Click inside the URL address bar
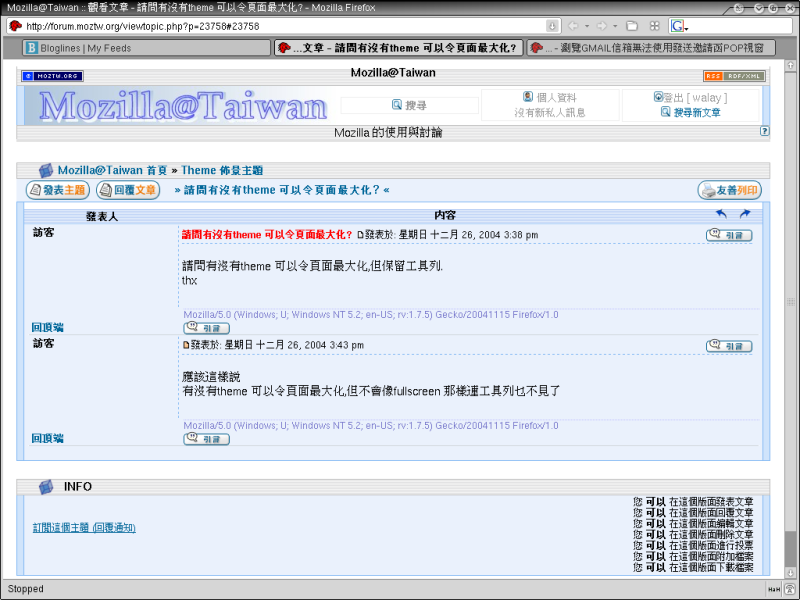 (x=280, y=26)
